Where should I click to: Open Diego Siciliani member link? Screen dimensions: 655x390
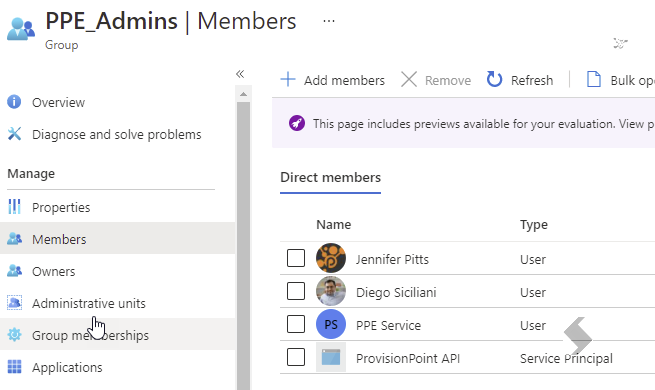[396, 292]
